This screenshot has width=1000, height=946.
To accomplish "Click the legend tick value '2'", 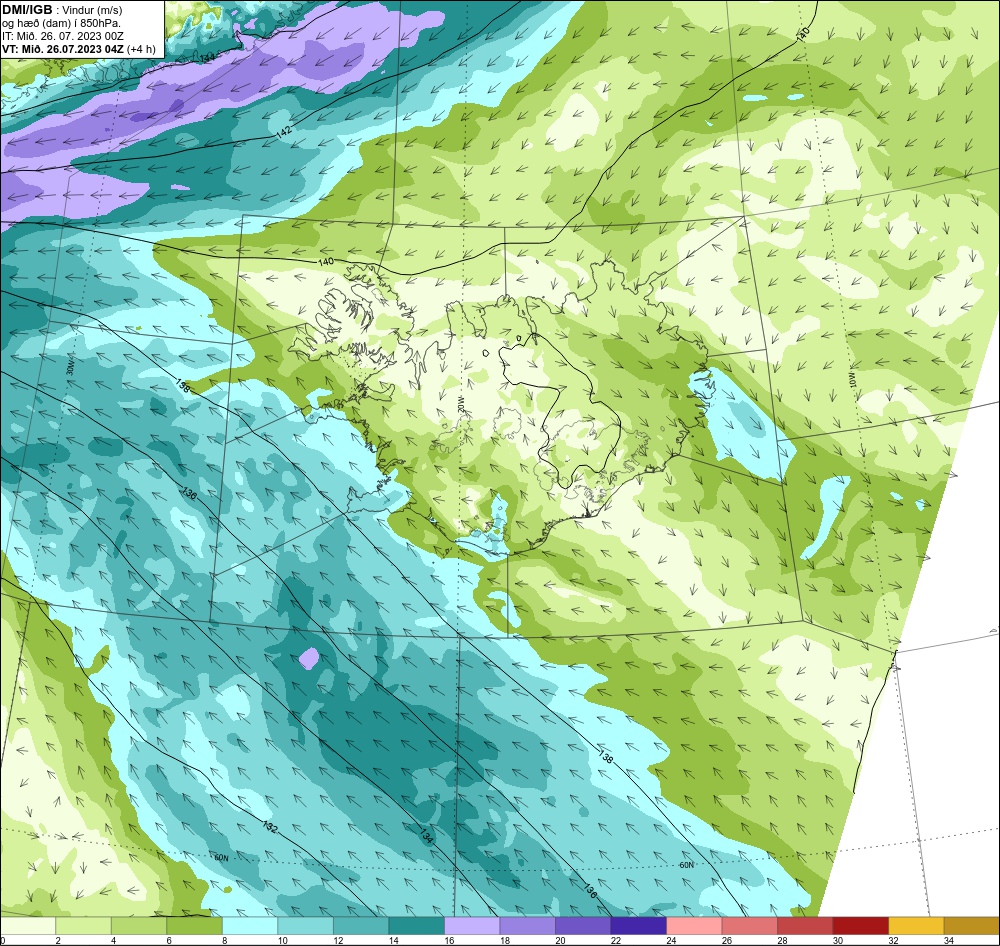I will [x=58, y=940].
